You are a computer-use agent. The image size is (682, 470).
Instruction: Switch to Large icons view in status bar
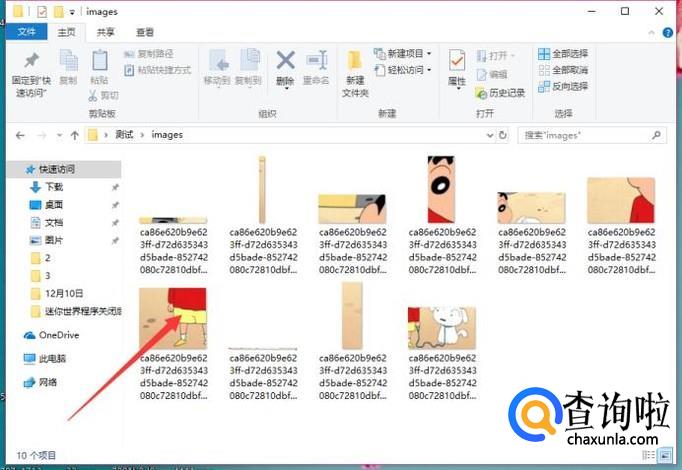pos(665,455)
